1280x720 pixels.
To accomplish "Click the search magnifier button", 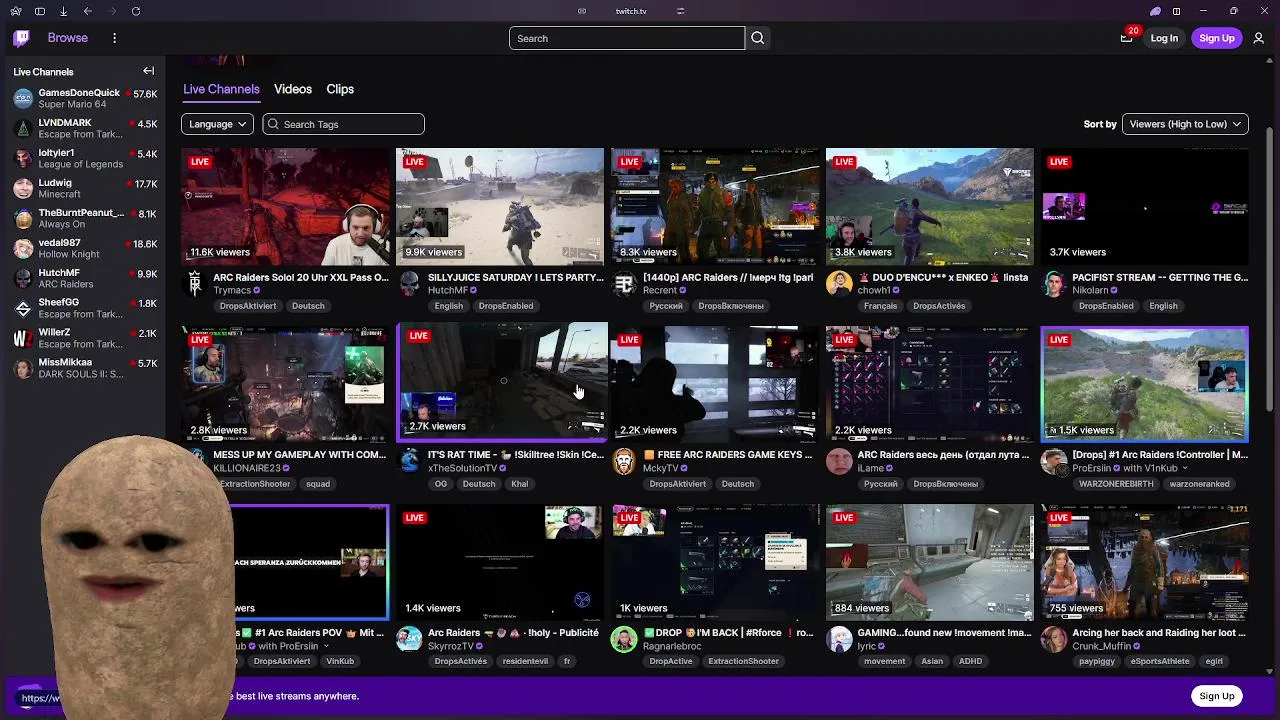I will click(x=757, y=38).
